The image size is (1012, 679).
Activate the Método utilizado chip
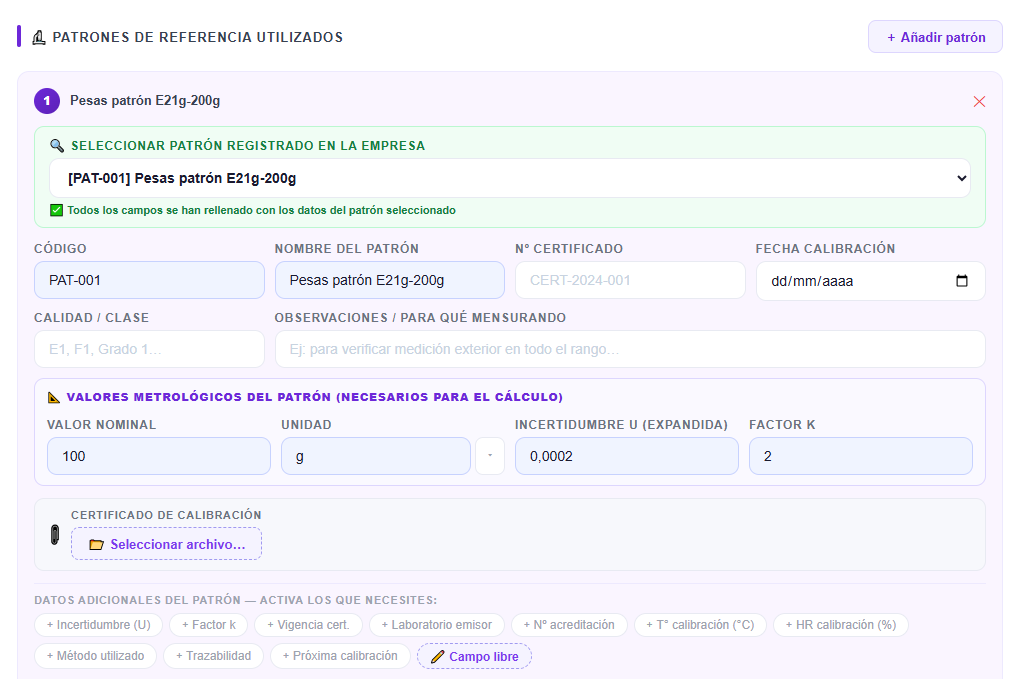[96, 656]
